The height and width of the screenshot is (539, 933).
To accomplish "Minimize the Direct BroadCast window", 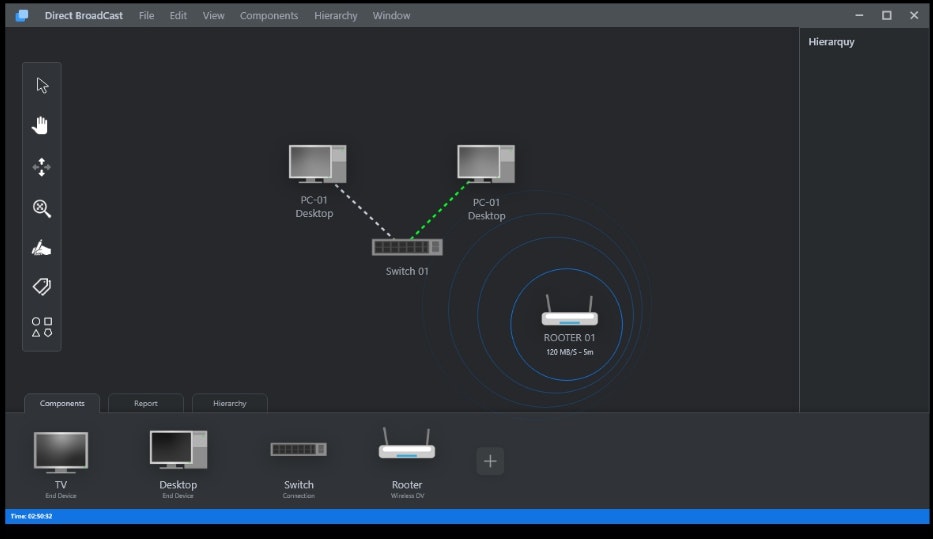I will [859, 15].
